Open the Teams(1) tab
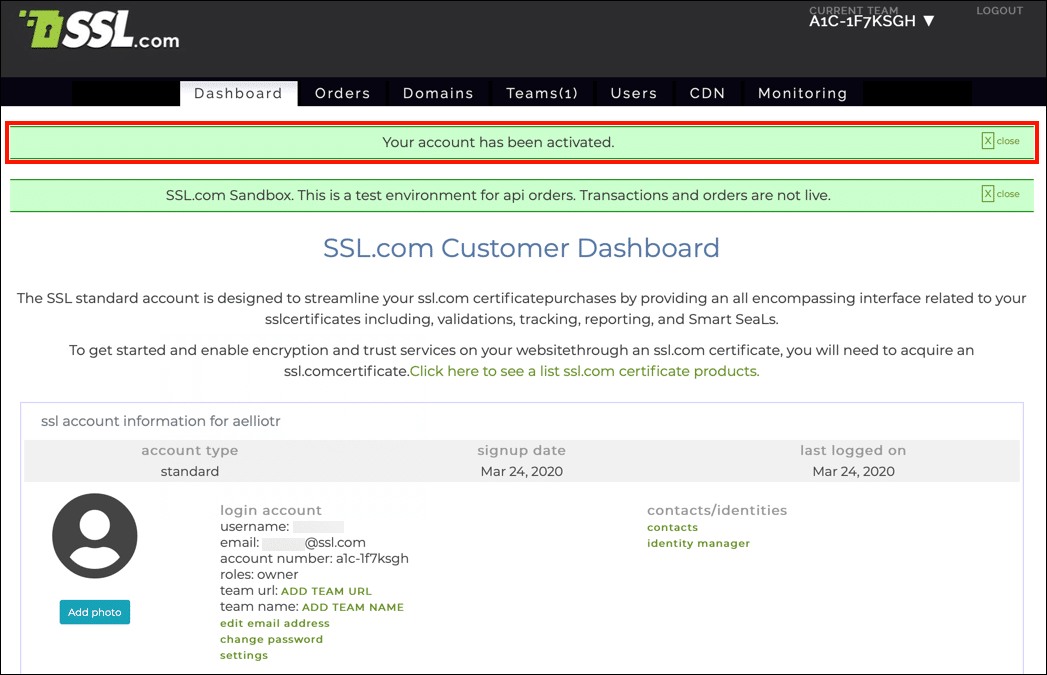This screenshot has width=1047, height=675. click(x=542, y=93)
